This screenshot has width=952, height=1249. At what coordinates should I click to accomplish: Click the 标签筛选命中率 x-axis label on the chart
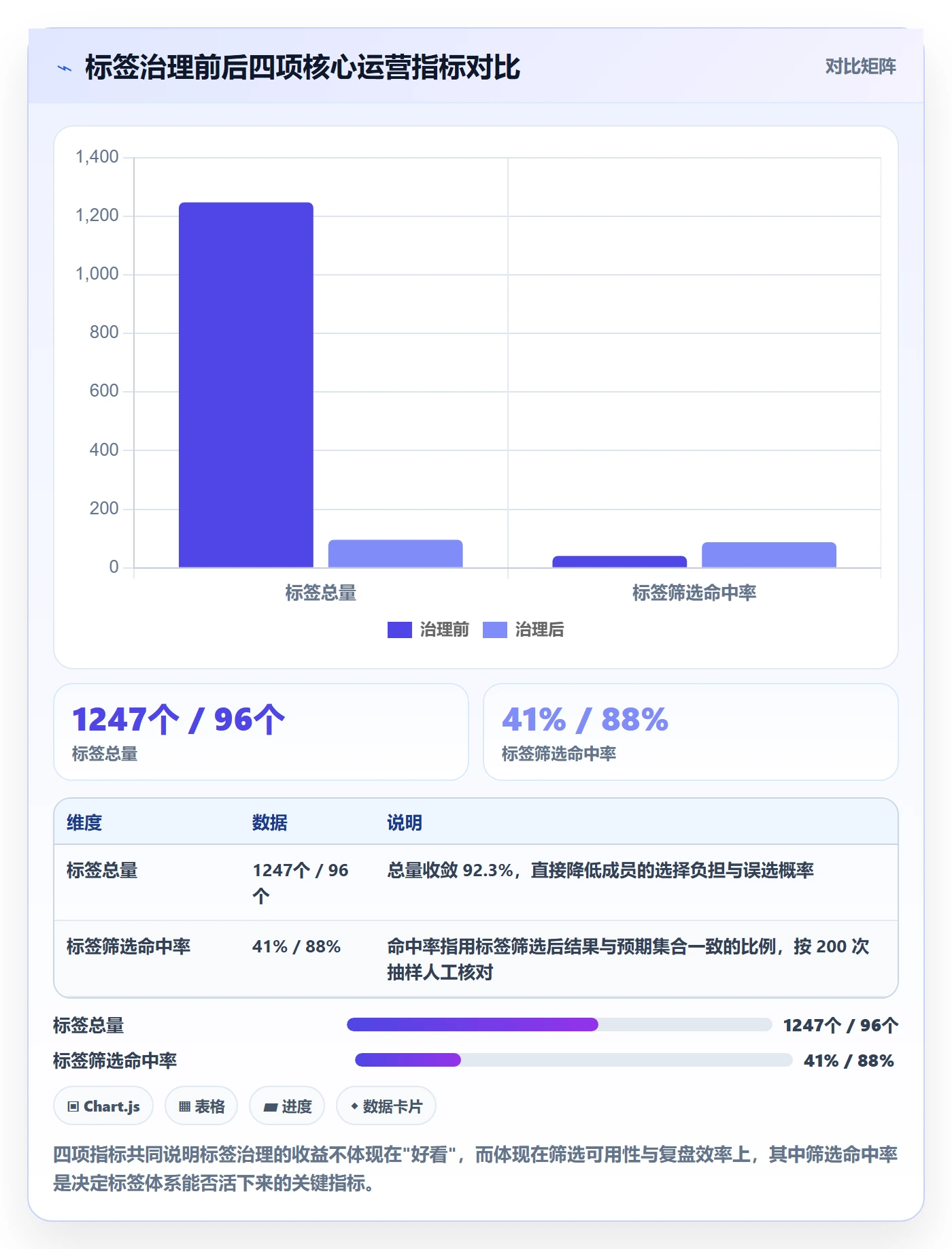[x=694, y=593]
